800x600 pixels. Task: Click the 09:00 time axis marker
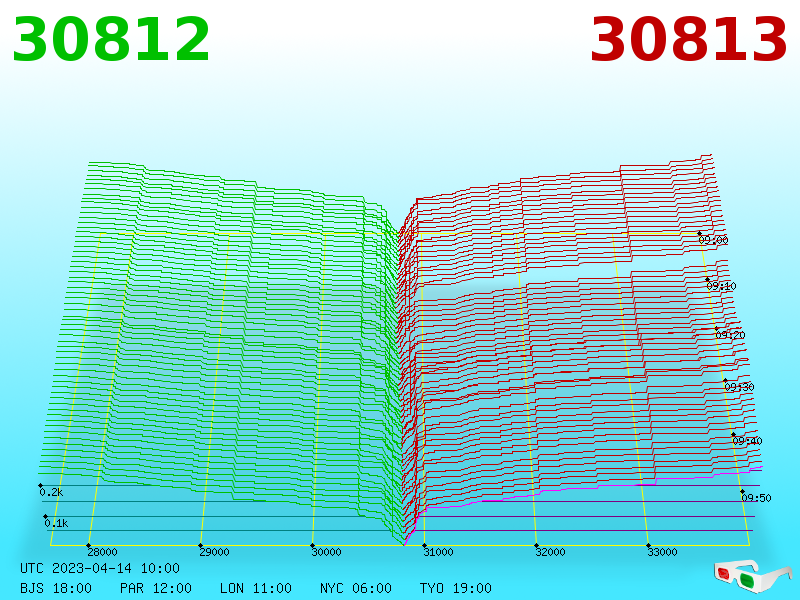(713, 240)
